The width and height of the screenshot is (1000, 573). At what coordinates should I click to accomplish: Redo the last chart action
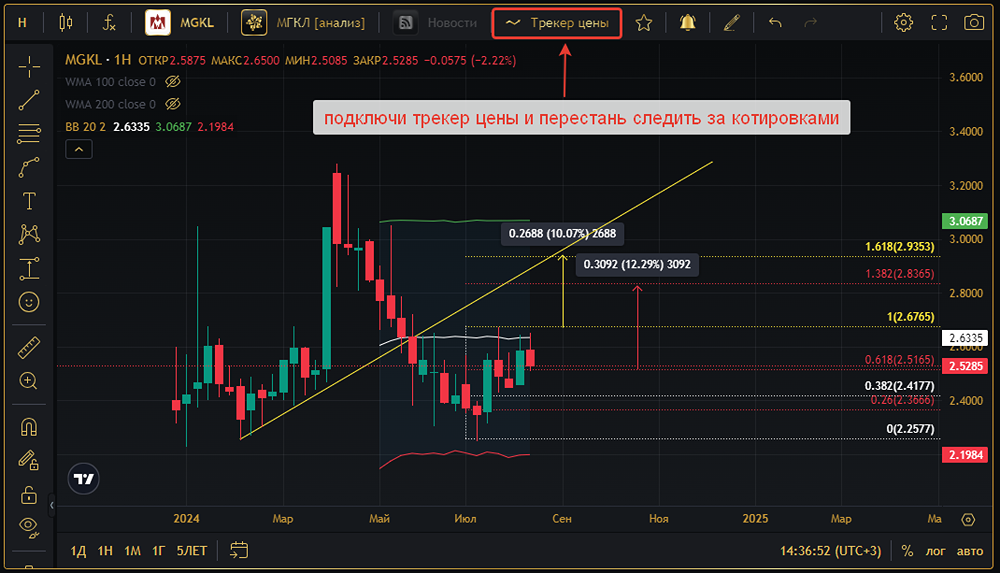click(810, 23)
